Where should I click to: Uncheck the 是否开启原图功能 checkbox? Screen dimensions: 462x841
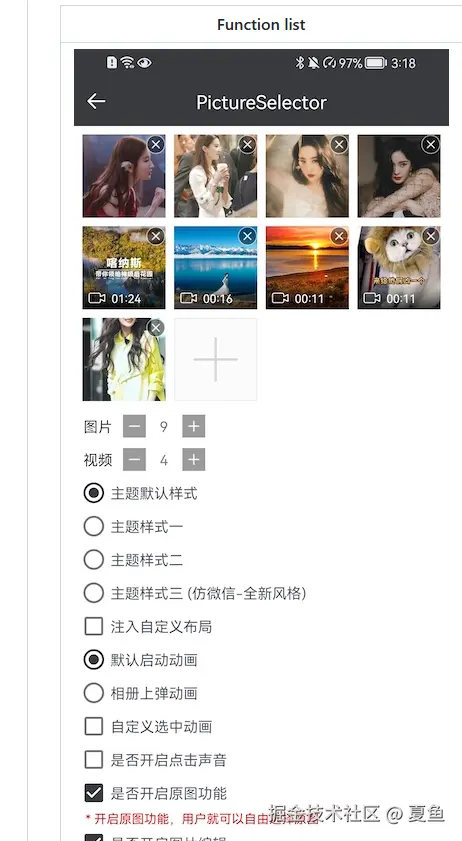tap(94, 793)
